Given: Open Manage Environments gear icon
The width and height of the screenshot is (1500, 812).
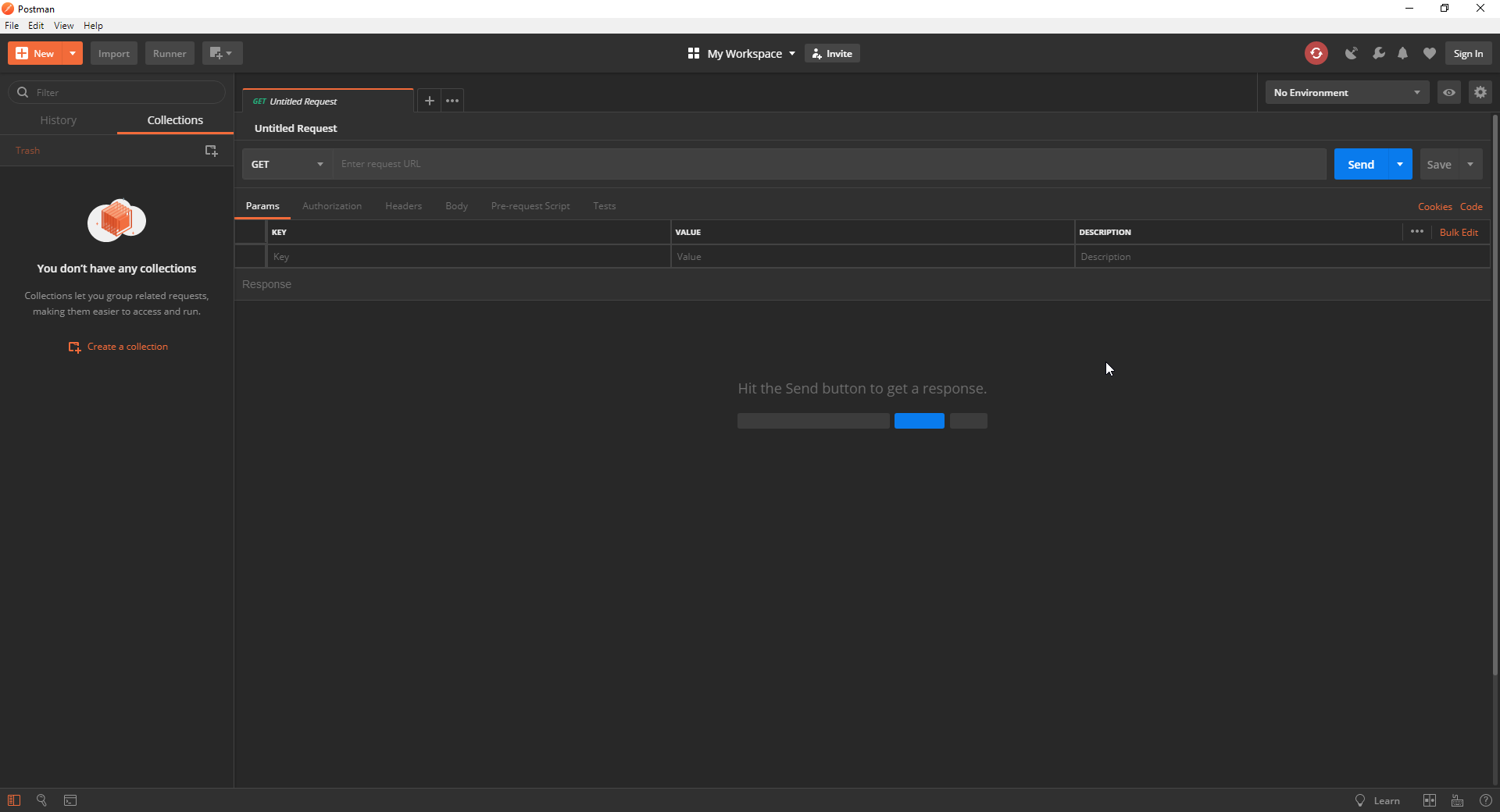Looking at the screenshot, I should (1480, 92).
